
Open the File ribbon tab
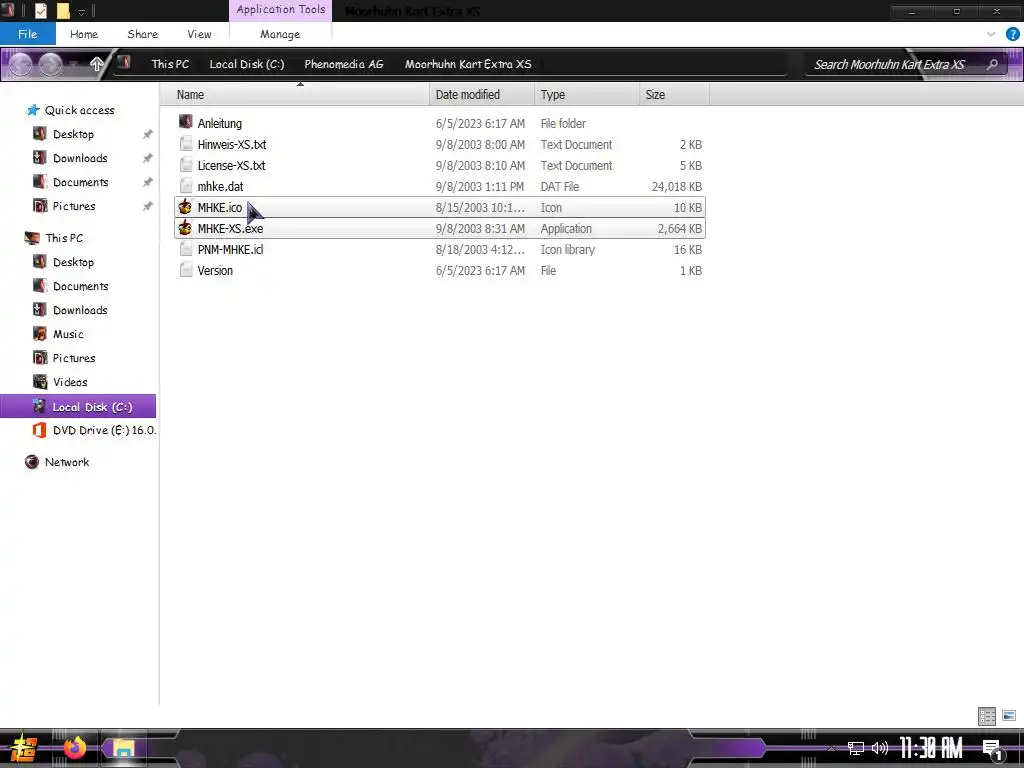(27, 34)
